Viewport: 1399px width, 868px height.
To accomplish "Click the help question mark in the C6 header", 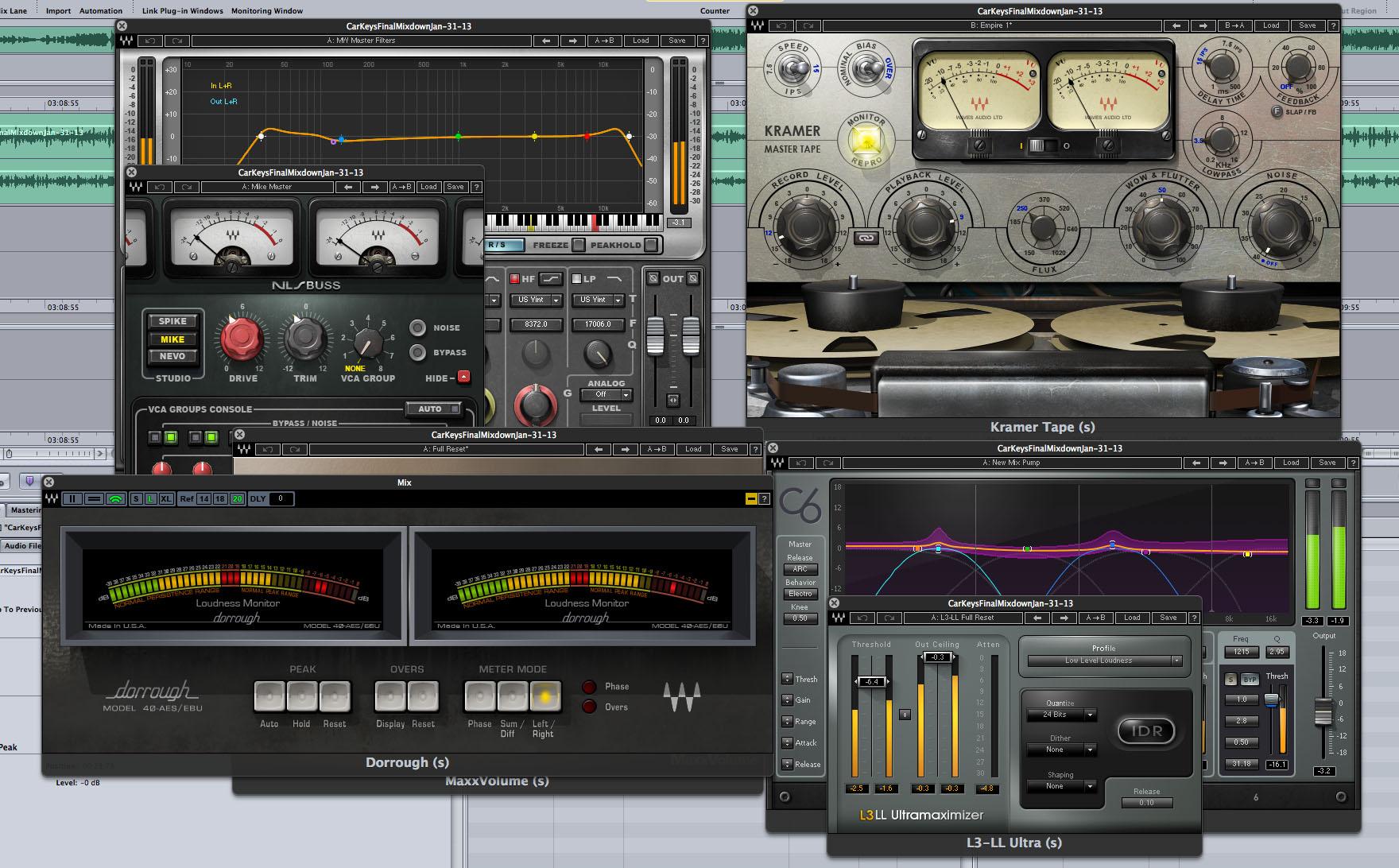I will tap(1354, 462).
